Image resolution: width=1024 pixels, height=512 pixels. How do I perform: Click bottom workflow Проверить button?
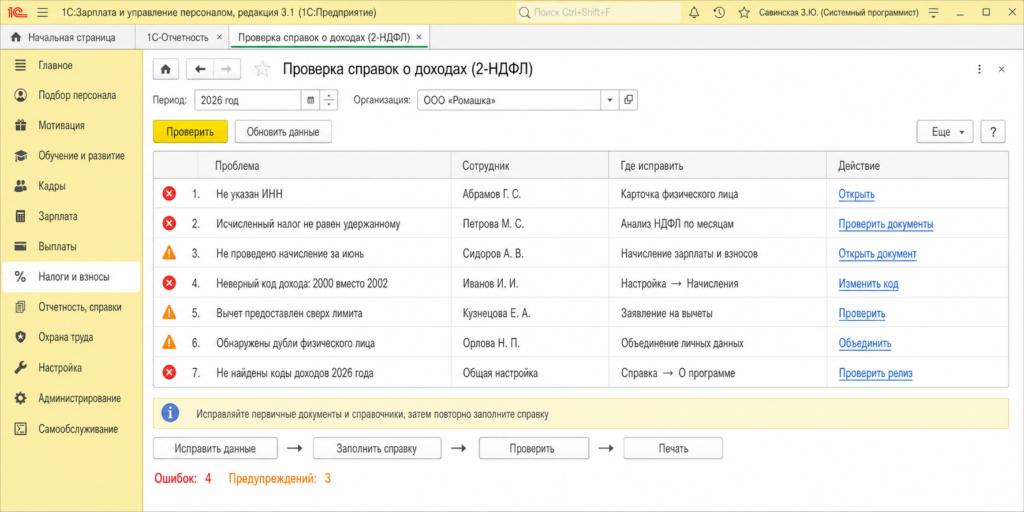pos(534,449)
